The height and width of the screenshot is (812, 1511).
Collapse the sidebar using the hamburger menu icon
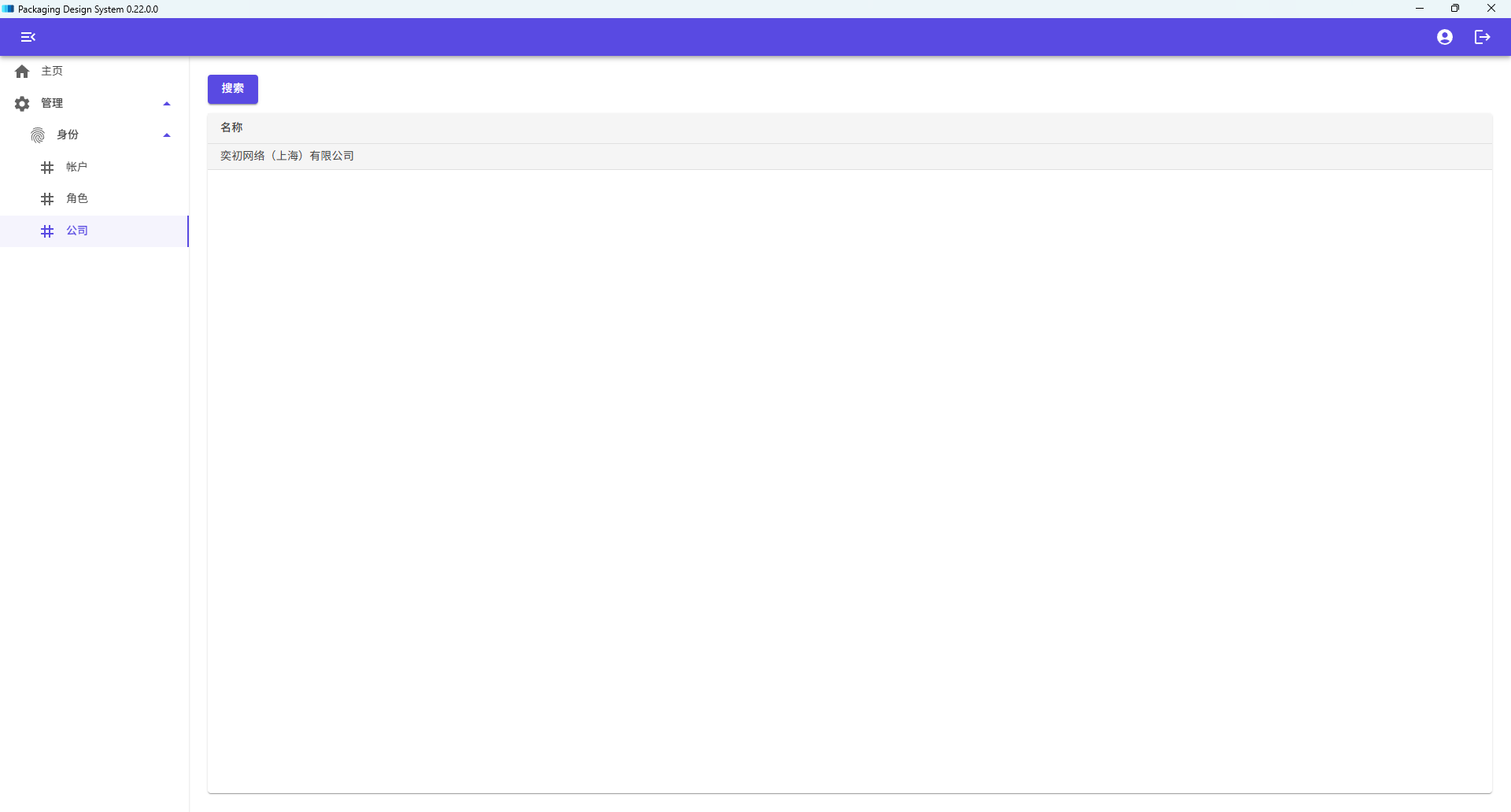28,37
